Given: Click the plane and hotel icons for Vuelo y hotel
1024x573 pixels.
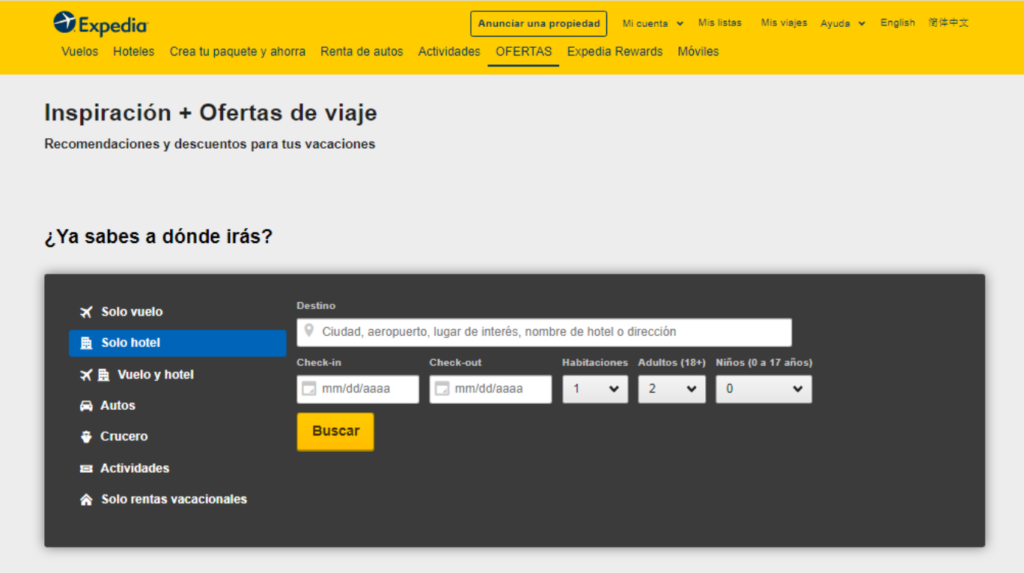Looking at the screenshot, I should pyautogui.click(x=95, y=375).
